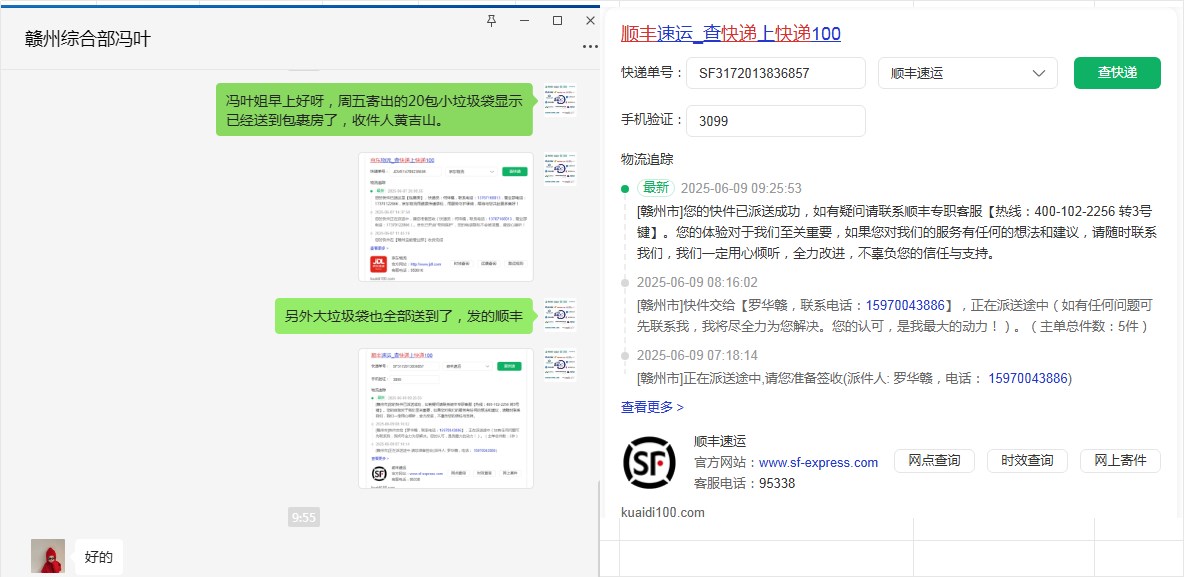Click sender avatar beside 另外大垃圾袋 message

(x=560, y=315)
